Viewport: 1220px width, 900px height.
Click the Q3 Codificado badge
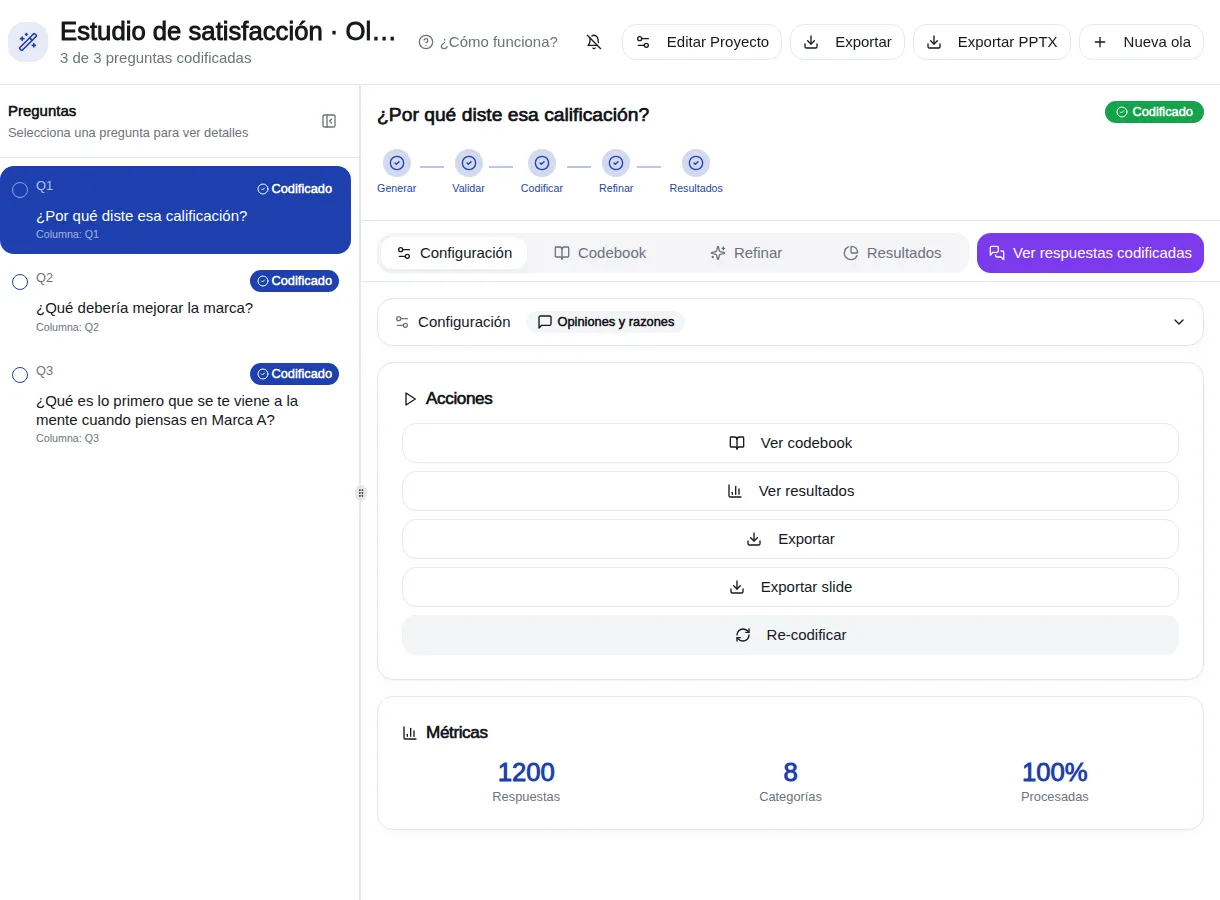[294, 374]
